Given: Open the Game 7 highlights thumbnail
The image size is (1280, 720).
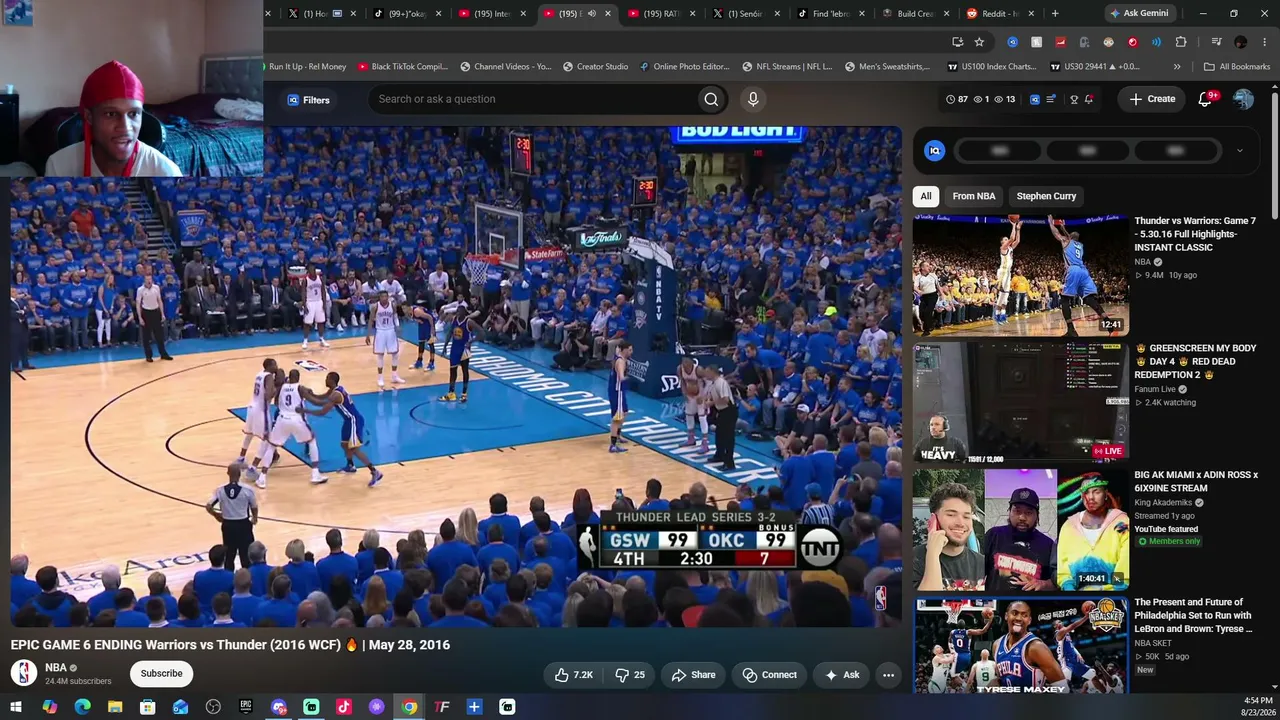Looking at the screenshot, I should pyautogui.click(x=1020, y=275).
